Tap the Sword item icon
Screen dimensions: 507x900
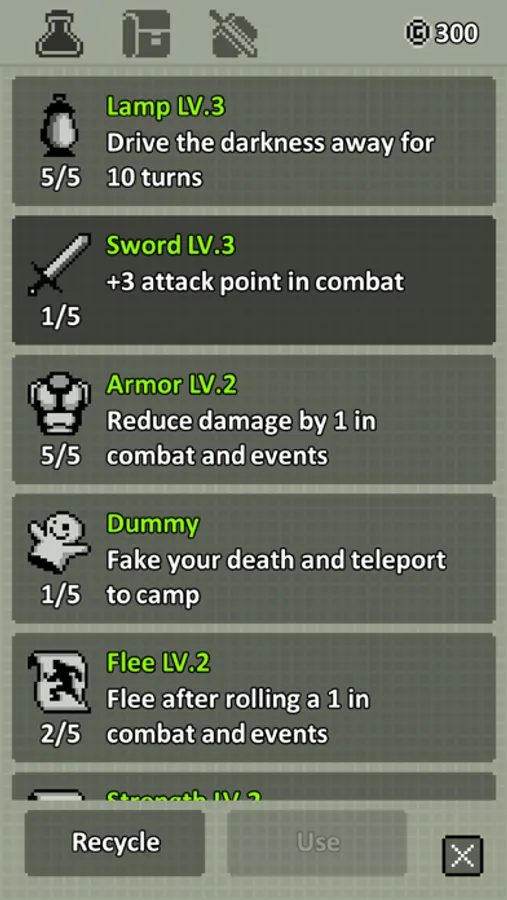[x=60, y=264]
